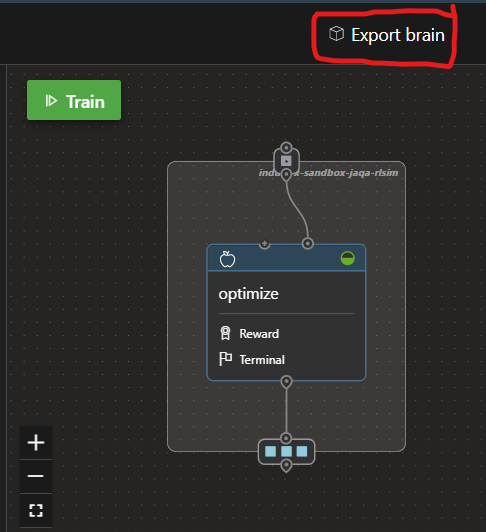Select the sandbox-jaqa-rlsim simulator label

(329, 173)
